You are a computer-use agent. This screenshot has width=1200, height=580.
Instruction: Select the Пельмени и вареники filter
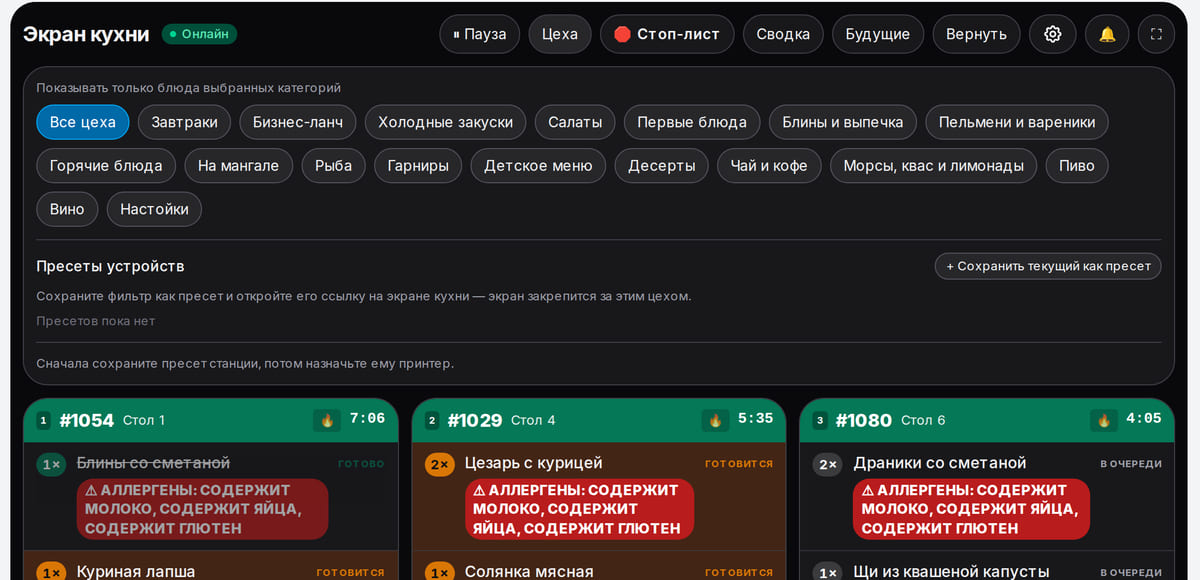1017,122
